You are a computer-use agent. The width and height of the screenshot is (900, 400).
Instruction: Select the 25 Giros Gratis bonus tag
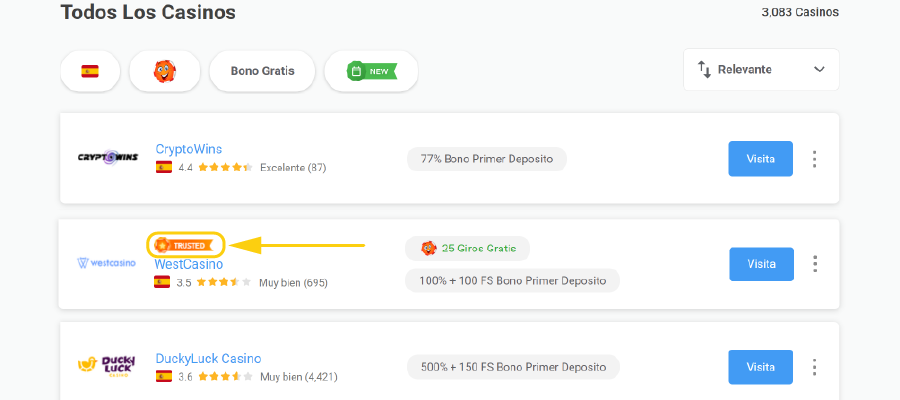(x=467, y=248)
